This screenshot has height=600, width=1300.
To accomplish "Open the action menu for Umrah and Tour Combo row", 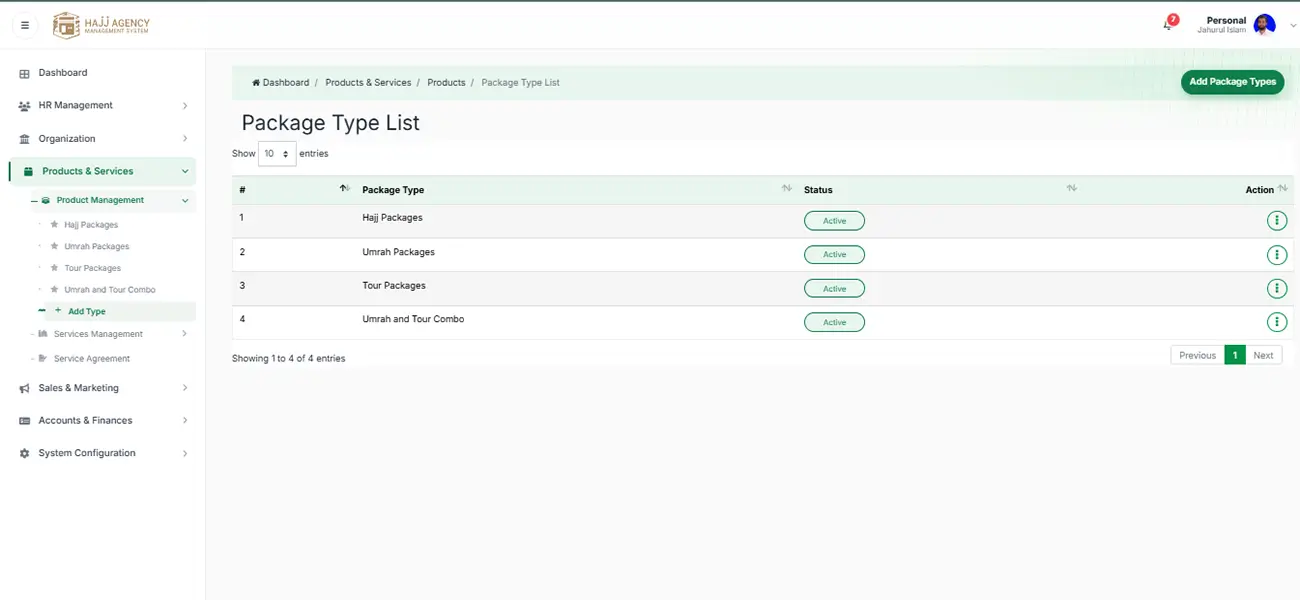I will tap(1276, 322).
